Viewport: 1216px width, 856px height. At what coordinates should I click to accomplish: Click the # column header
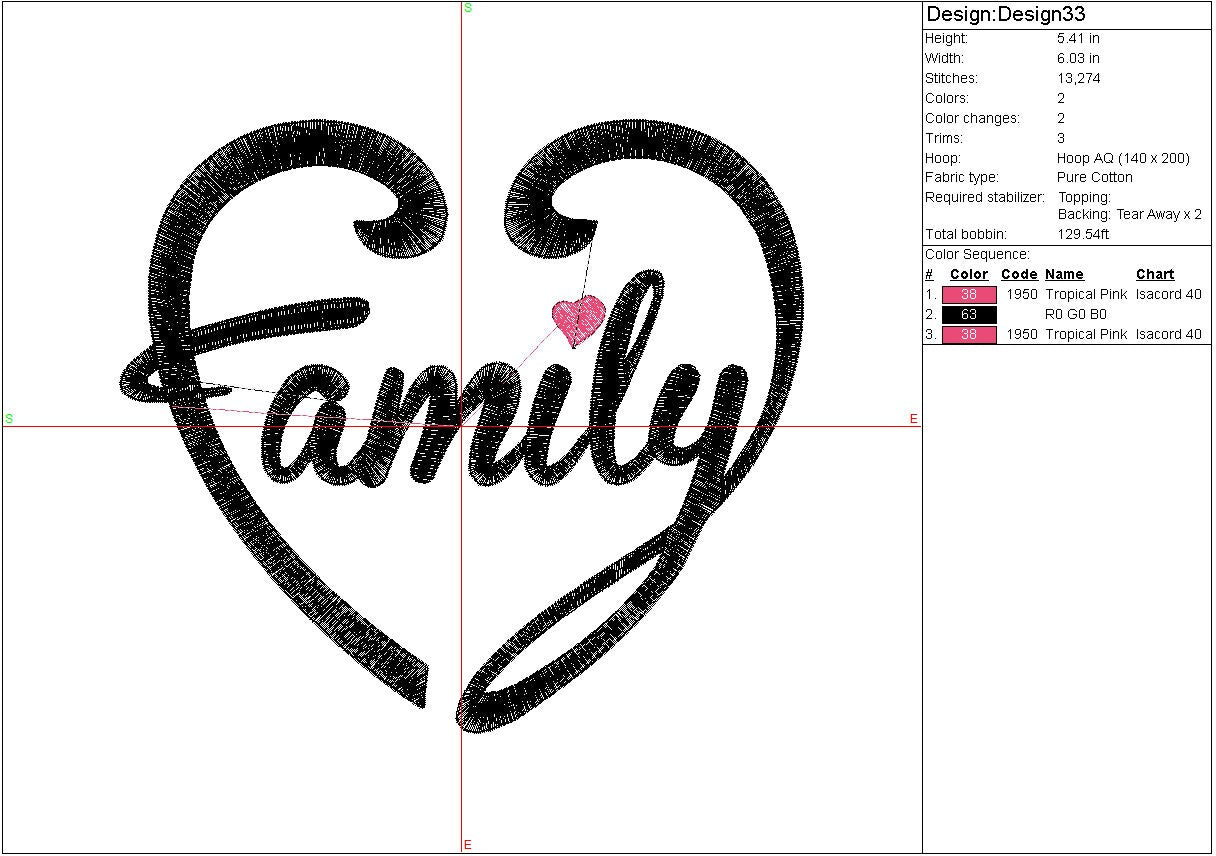pyautogui.click(x=929, y=275)
